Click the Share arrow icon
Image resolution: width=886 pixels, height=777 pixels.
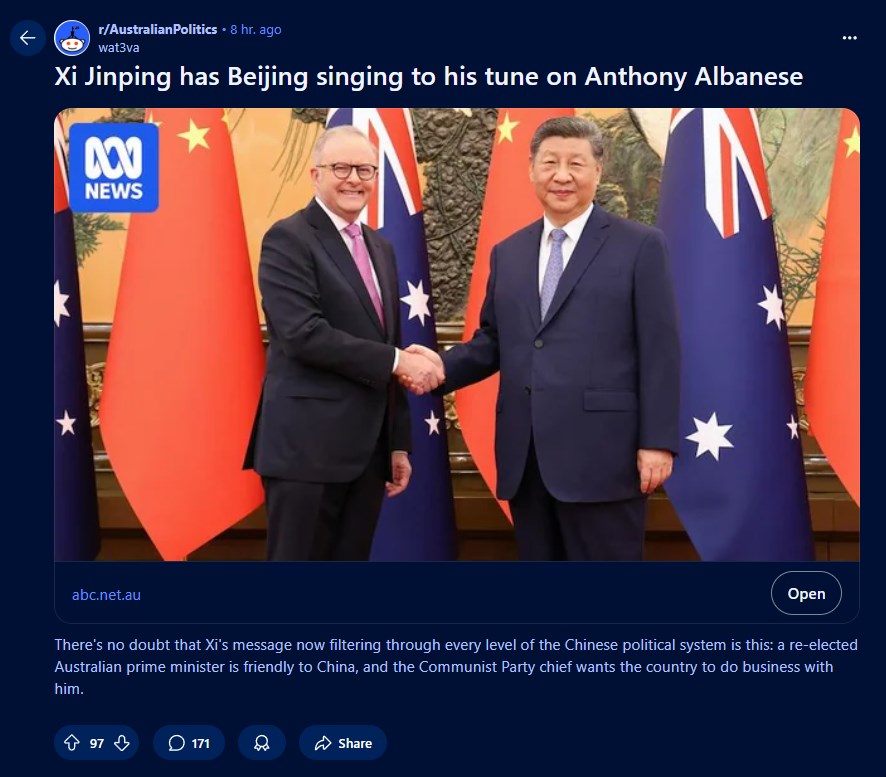coord(323,743)
